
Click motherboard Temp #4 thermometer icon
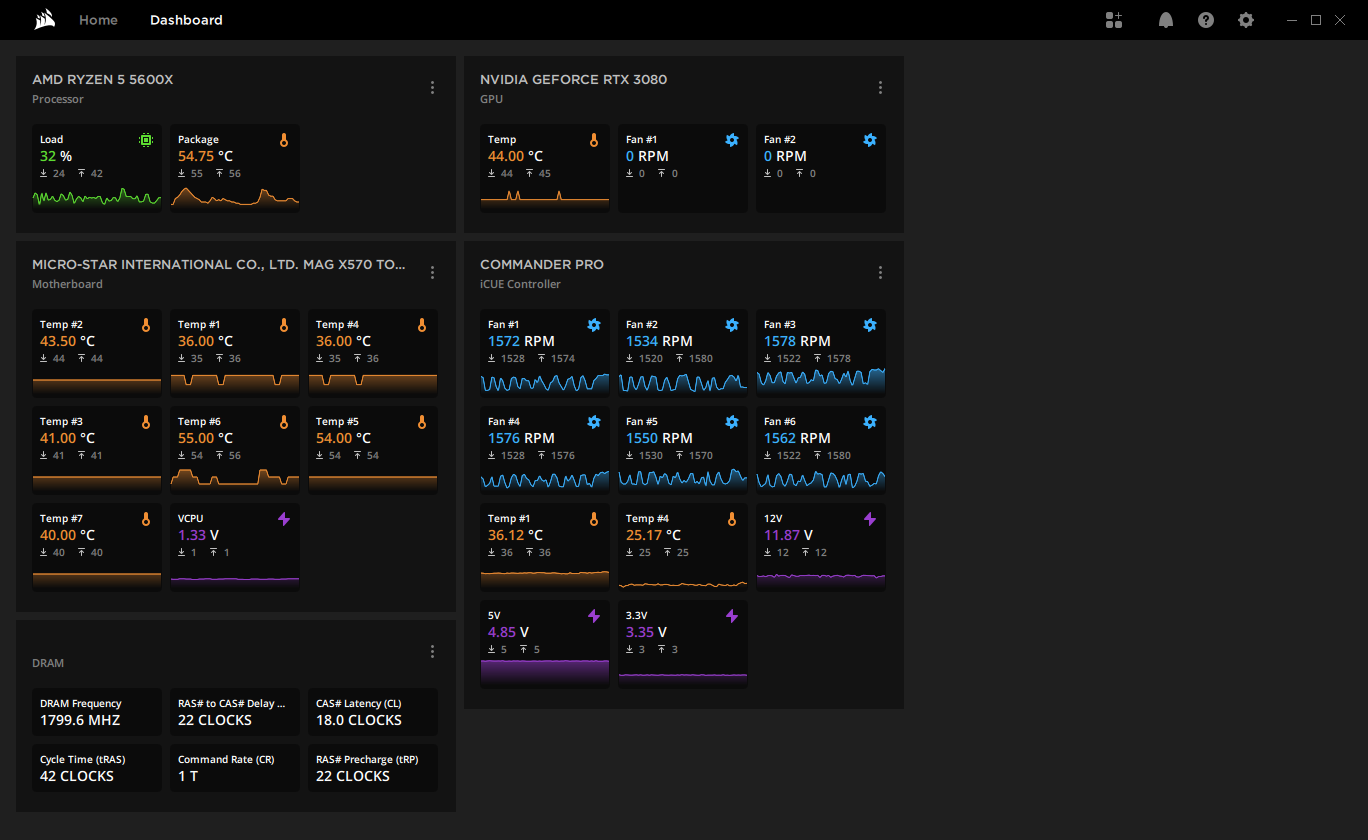point(422,325)
